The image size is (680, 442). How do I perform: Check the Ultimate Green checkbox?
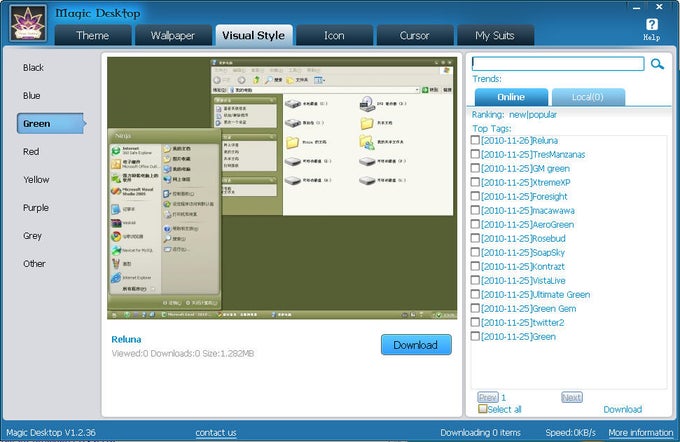tap(475, 294)
